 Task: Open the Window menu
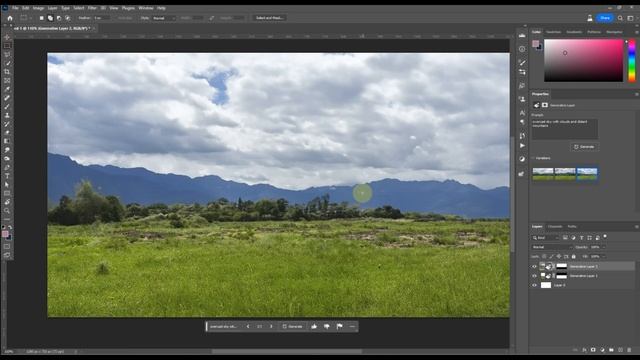click(x=146, y=8)
